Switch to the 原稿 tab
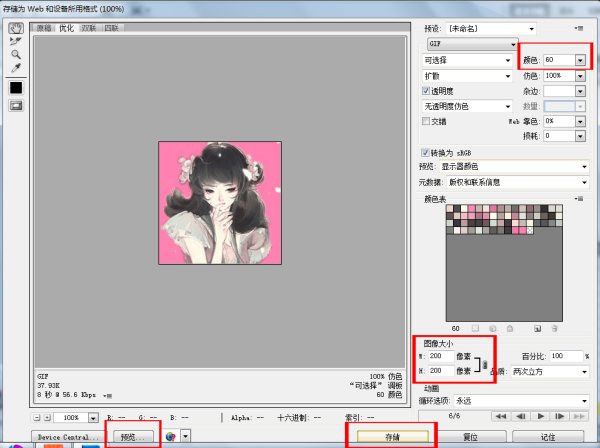 tap(44, 28)
